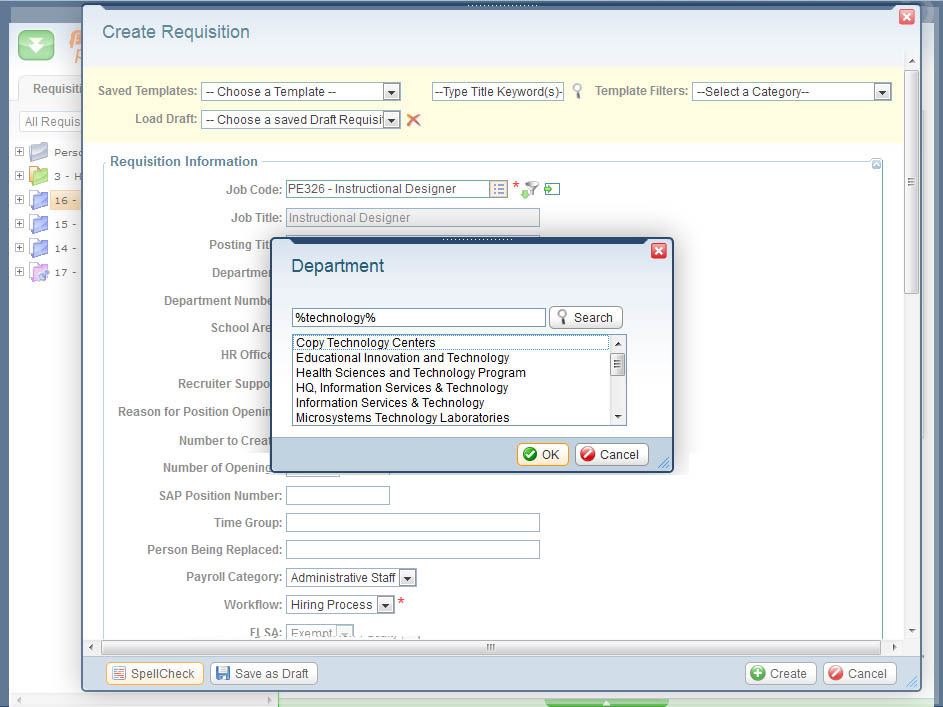Select Educational Innovation and Technology from list
The image size is (943, 707).
(x=402, y=358)
